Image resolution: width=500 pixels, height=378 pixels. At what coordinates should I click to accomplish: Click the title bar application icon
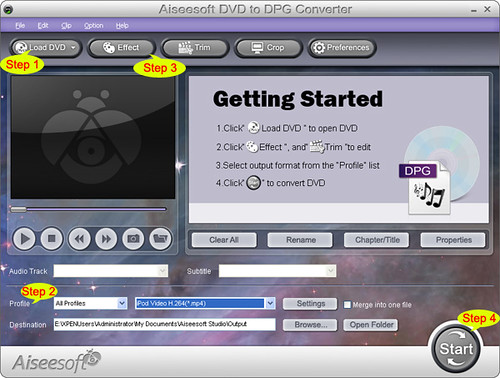click(8, 9)
